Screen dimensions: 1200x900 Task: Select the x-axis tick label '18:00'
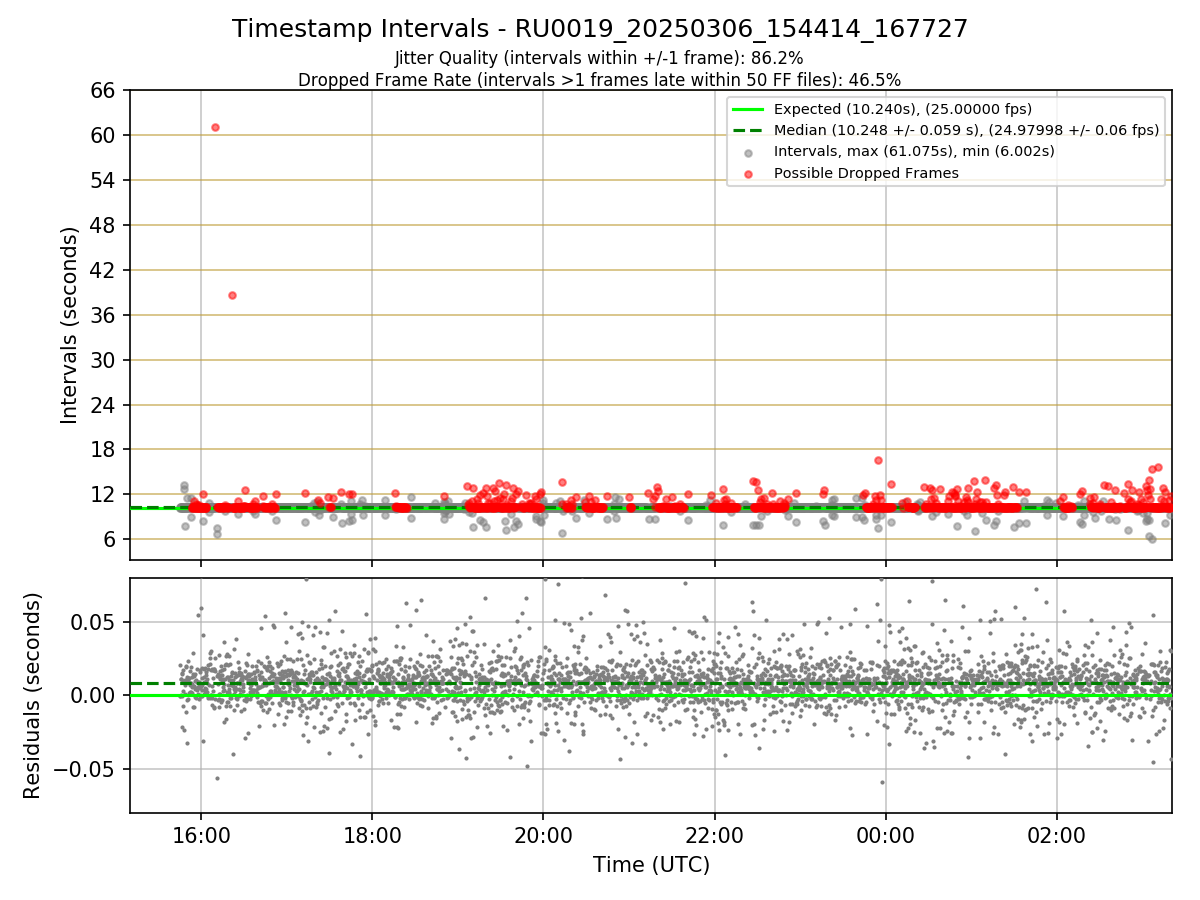[372, 834]
